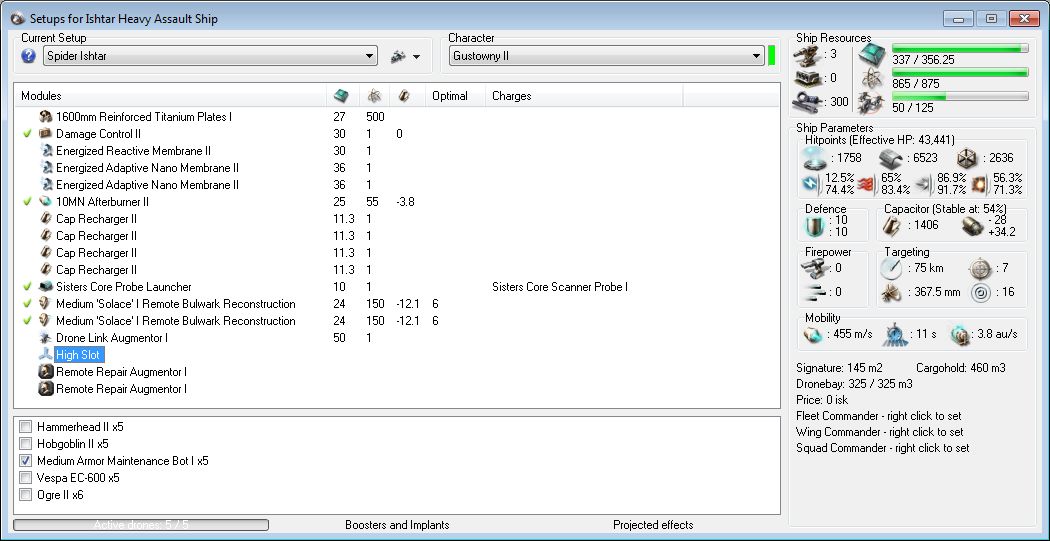Open Projected effects section
Viewport: 1050px width, 541px height.
click(x=653, y=525)
